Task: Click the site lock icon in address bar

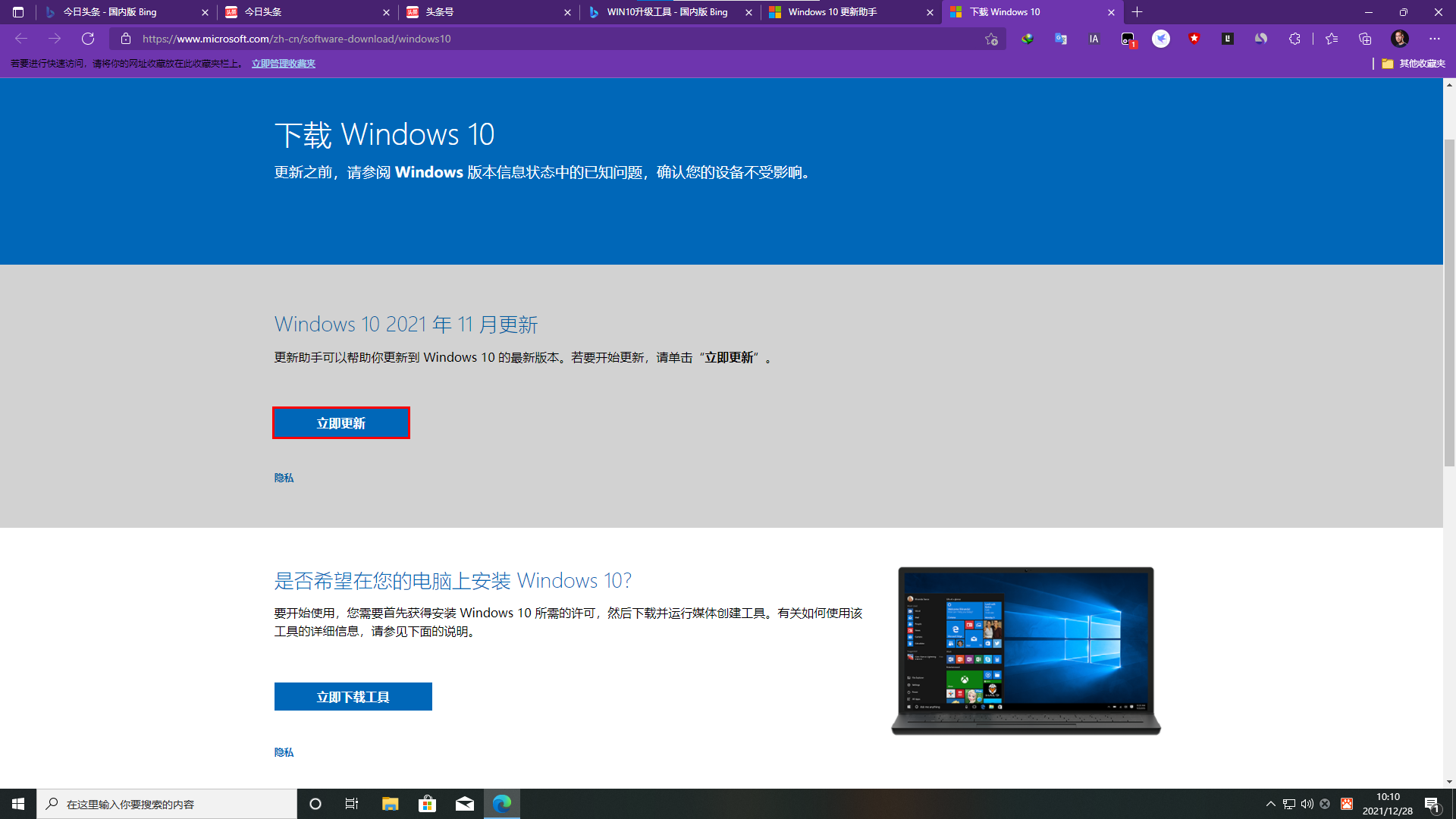Action: (126, 39)
